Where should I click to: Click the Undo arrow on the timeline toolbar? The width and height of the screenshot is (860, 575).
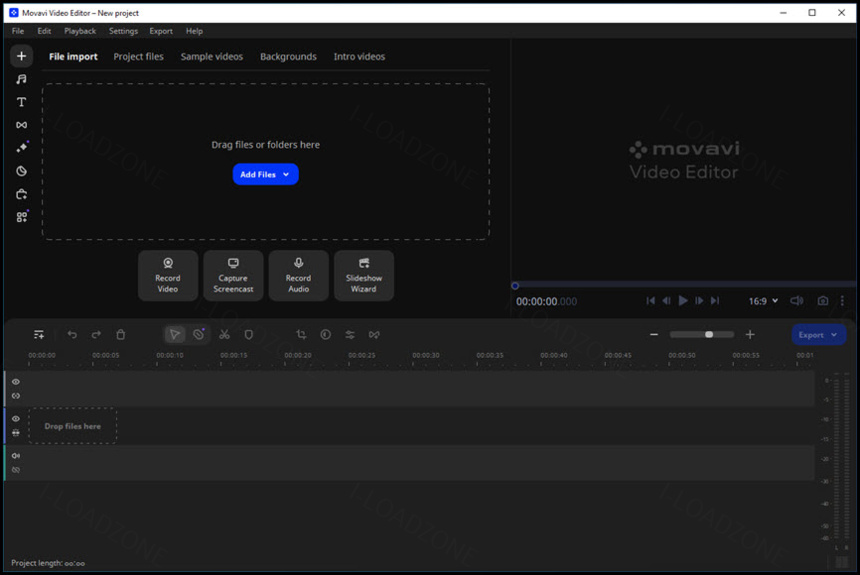(72, 335)
